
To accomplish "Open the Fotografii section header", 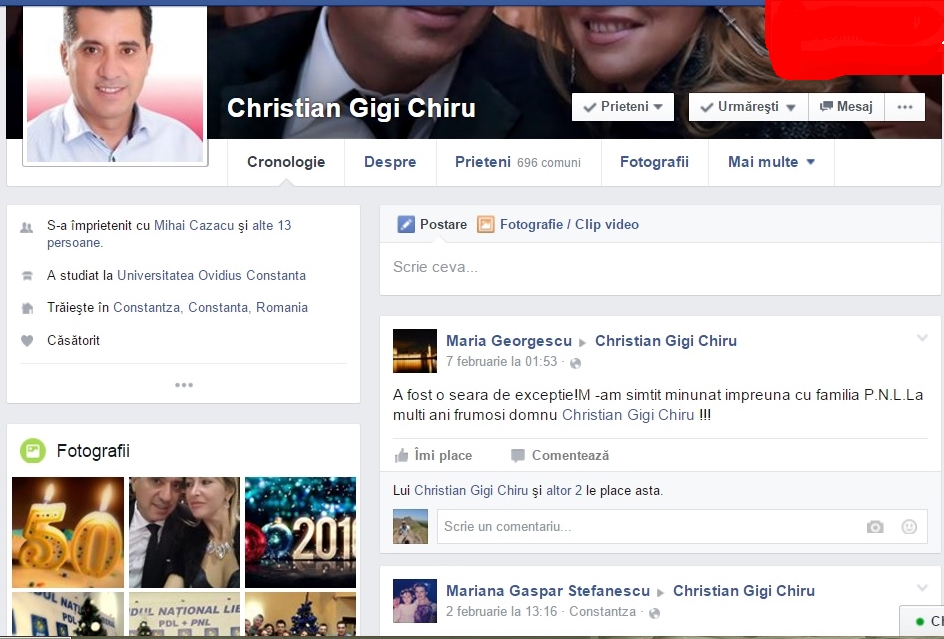I will tap(93, 451).
